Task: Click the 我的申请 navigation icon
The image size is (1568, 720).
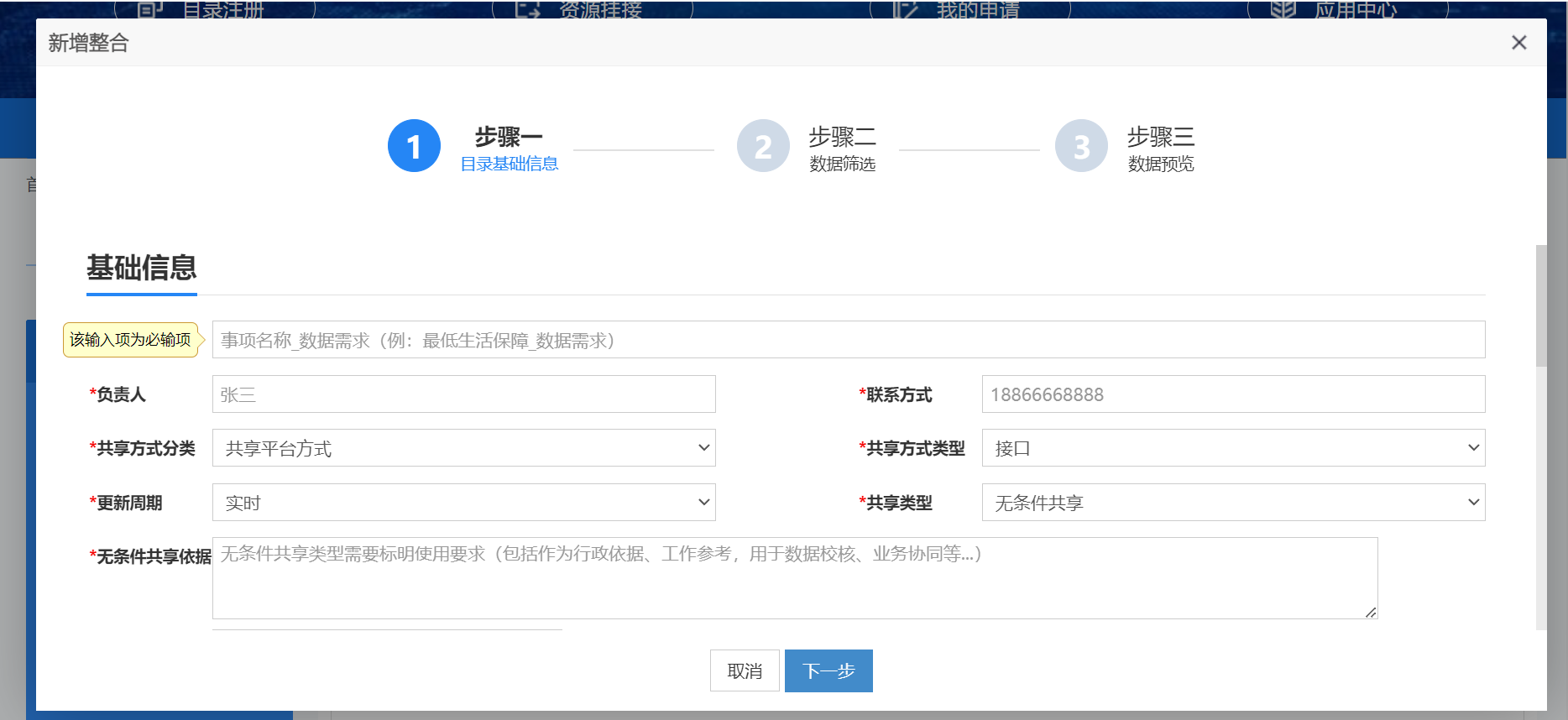Action: pyautogui.click(x=906, y=9)
